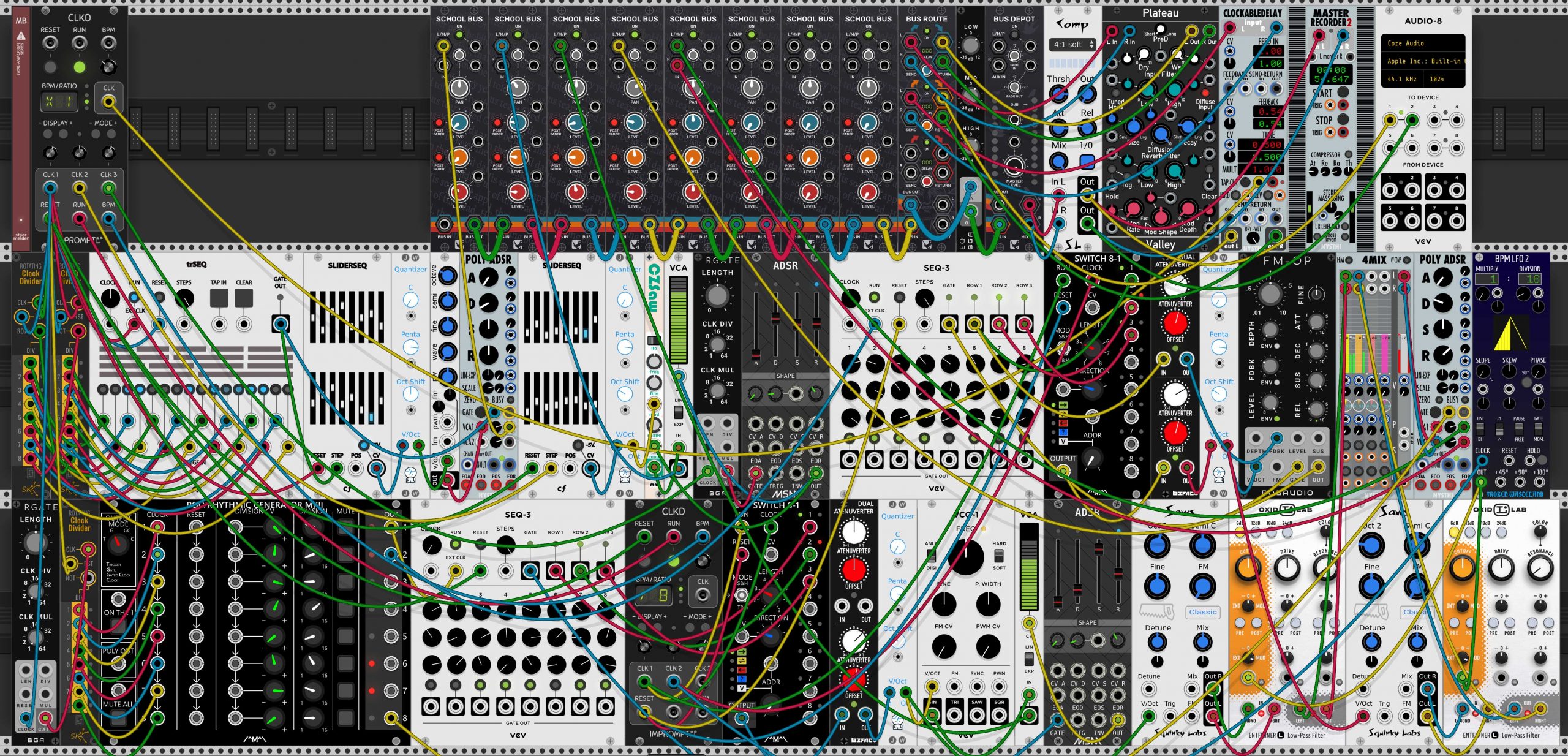Click the SAW output jack on VCO-1
This screenshot has width=1568, height=756.
[977, 714]
